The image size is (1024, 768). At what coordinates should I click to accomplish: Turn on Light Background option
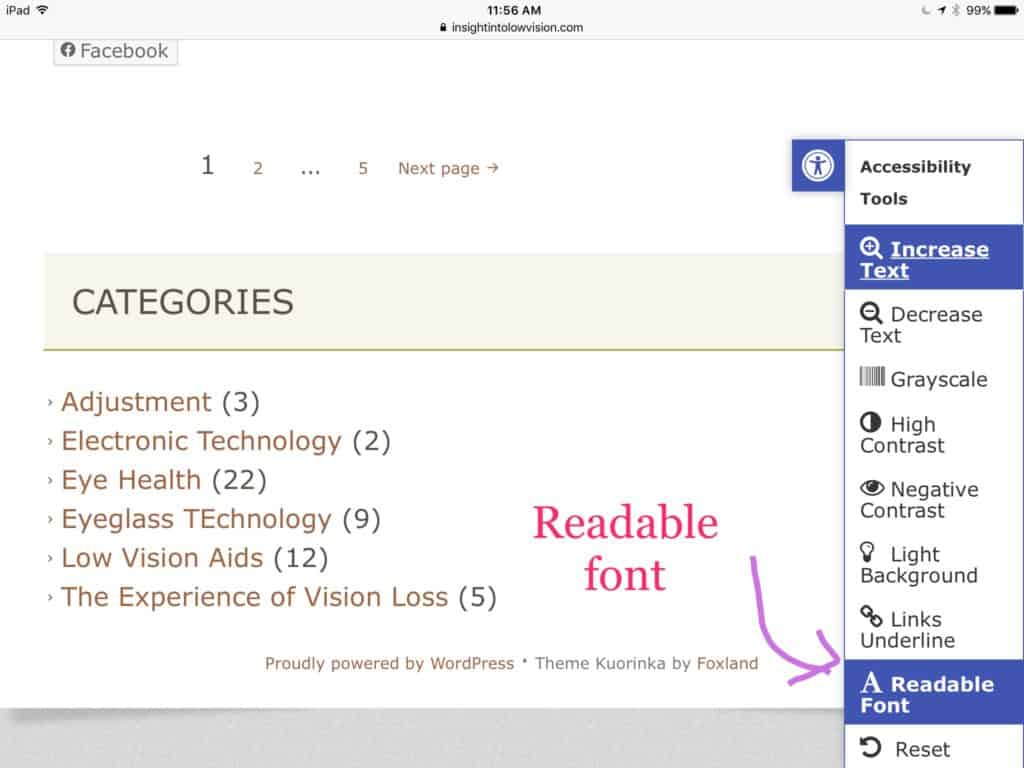point(918,564)
